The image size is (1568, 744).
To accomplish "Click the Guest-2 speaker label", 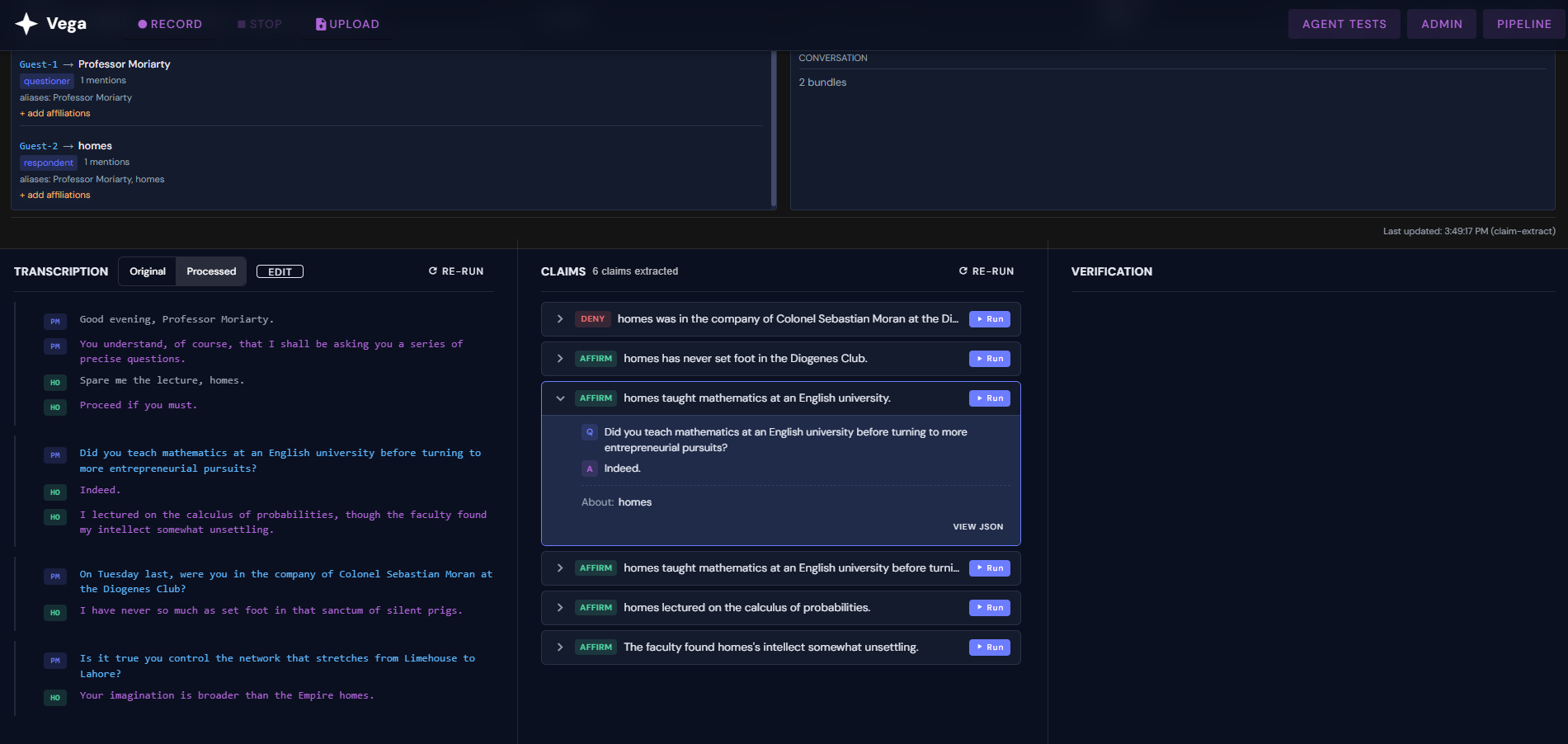I will coord(39,146).
